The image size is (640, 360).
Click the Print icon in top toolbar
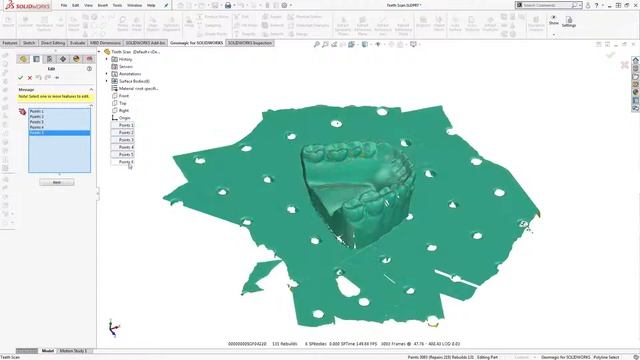(x=228, y=5)
